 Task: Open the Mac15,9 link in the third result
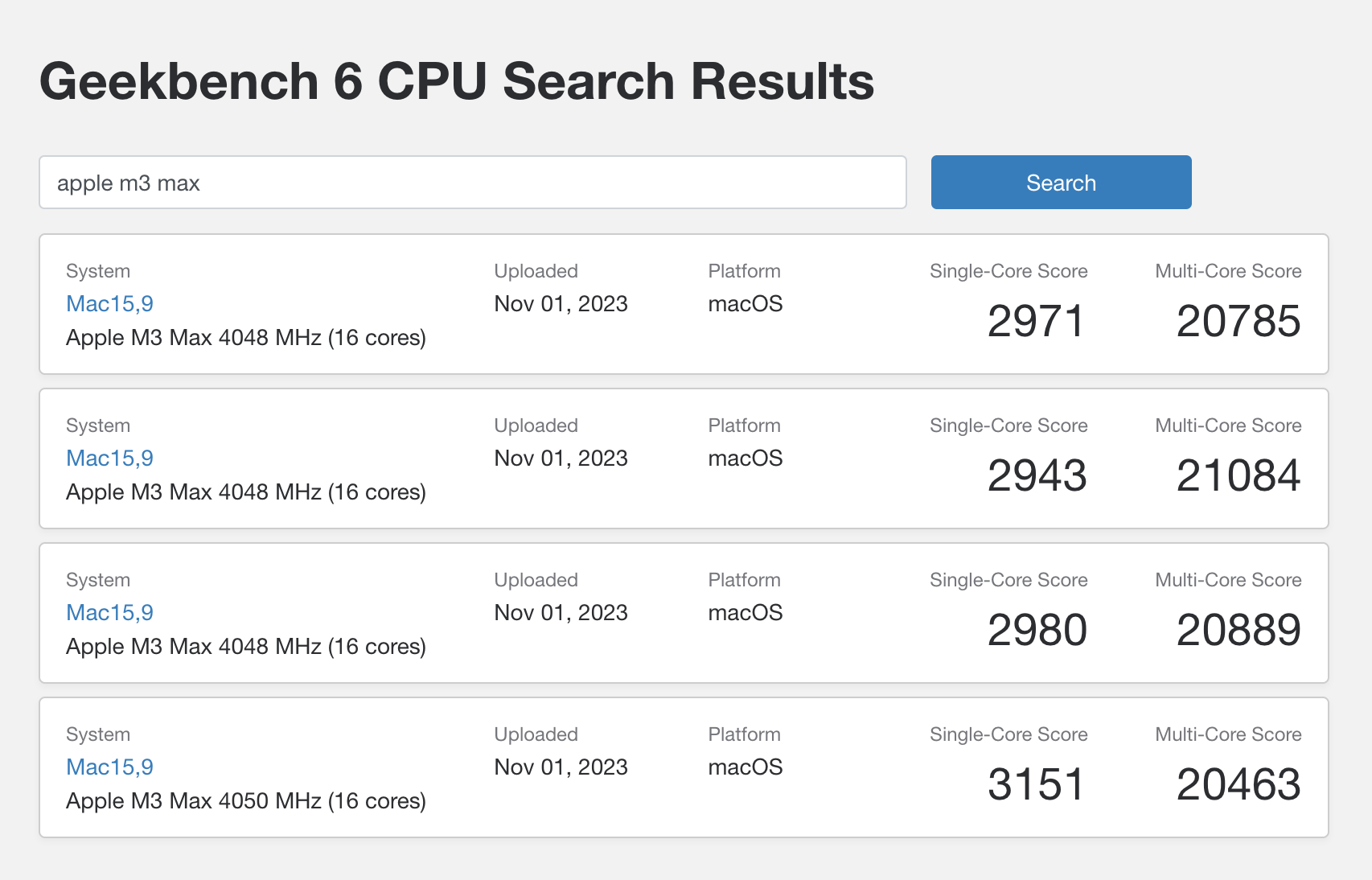point(110,613)
